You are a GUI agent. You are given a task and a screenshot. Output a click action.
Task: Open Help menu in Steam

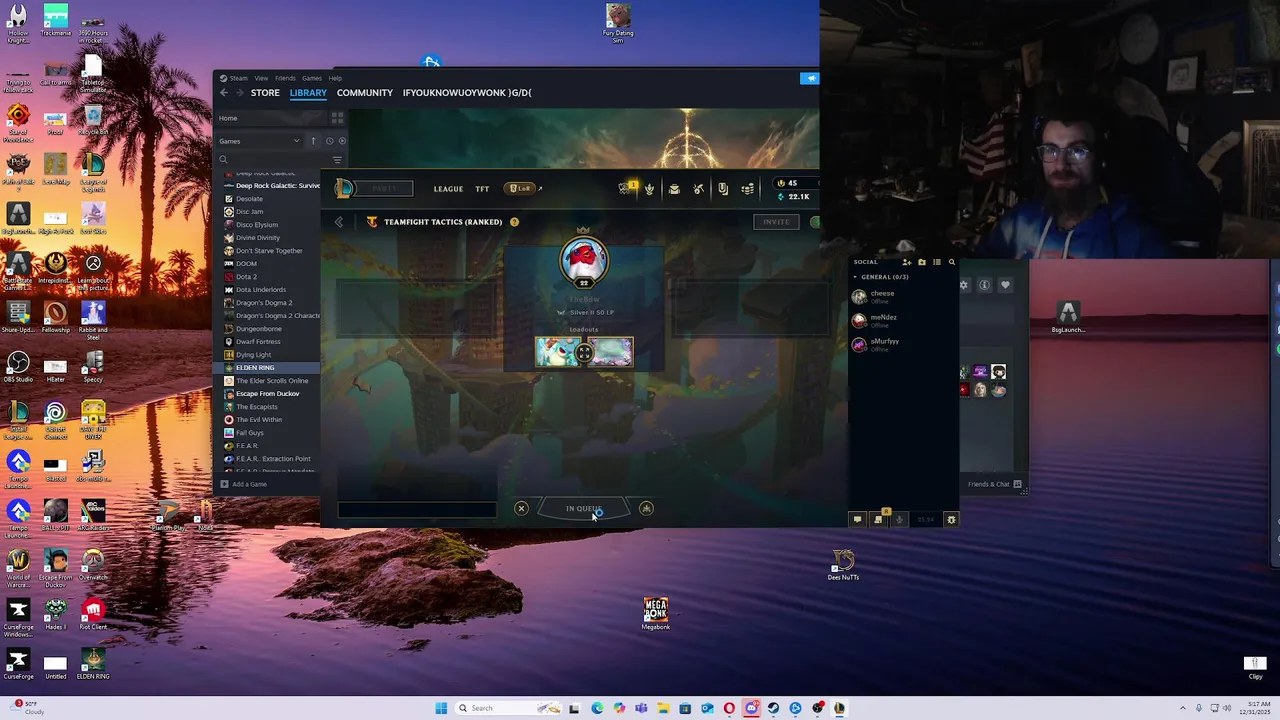(335, 78)
